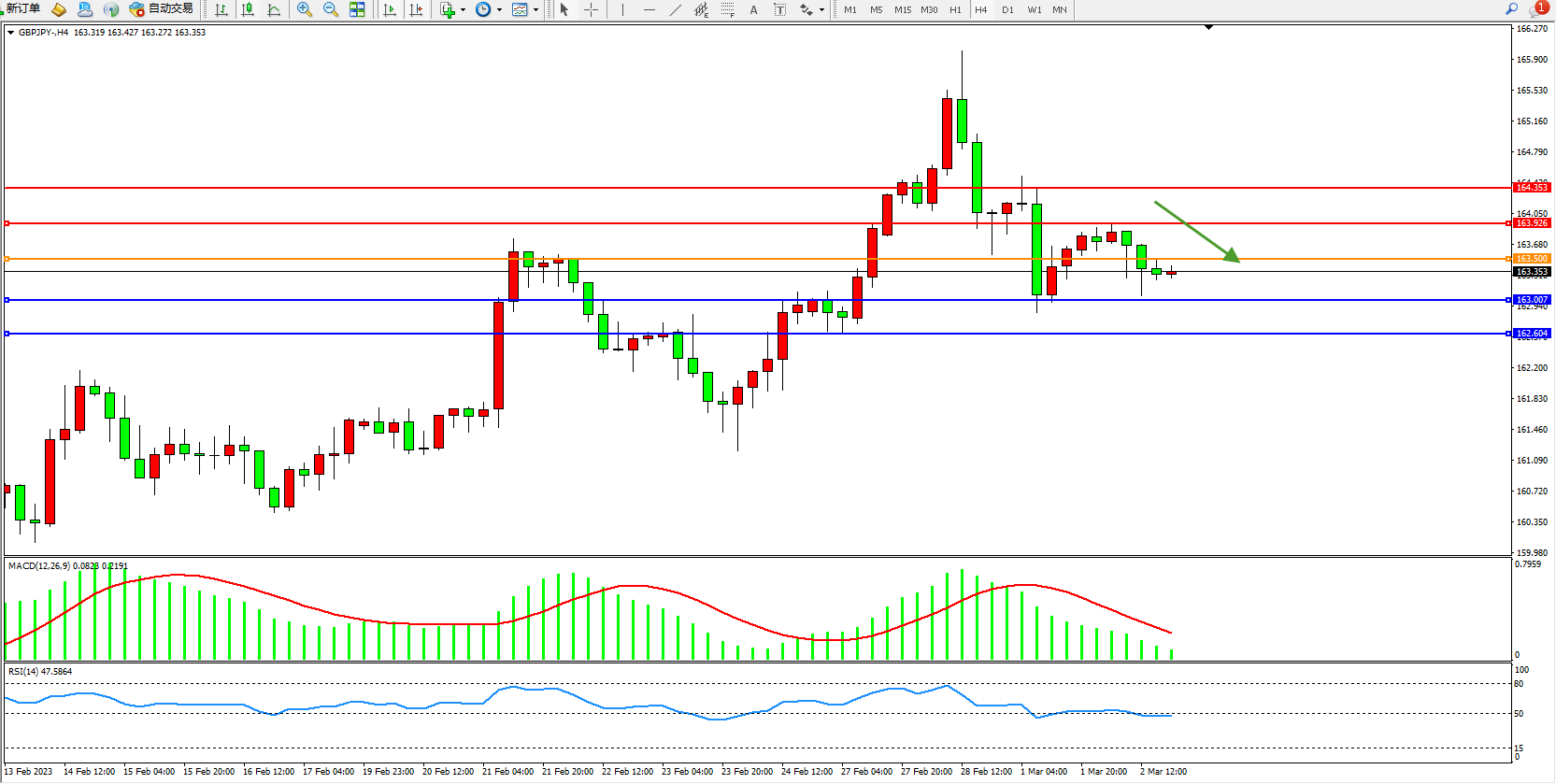Toggle candlestick chart display mode

pos(248,9)
